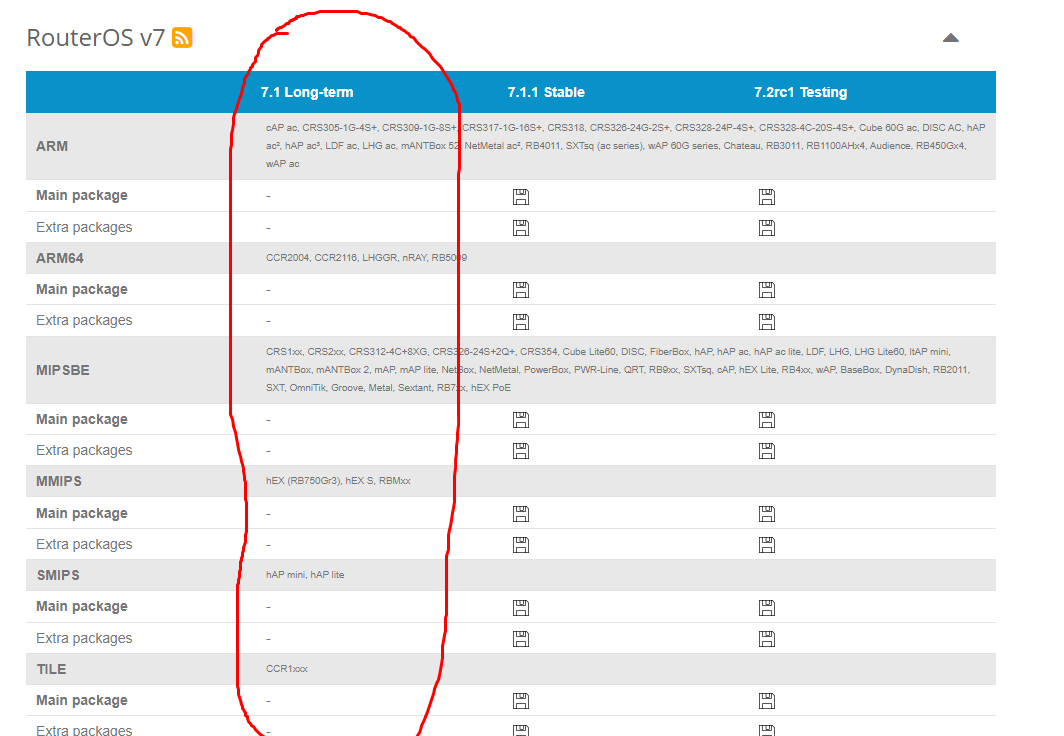Click the ARM architecture row label
This screenshot has width=1064, height=736.
[x=52, y=147]
